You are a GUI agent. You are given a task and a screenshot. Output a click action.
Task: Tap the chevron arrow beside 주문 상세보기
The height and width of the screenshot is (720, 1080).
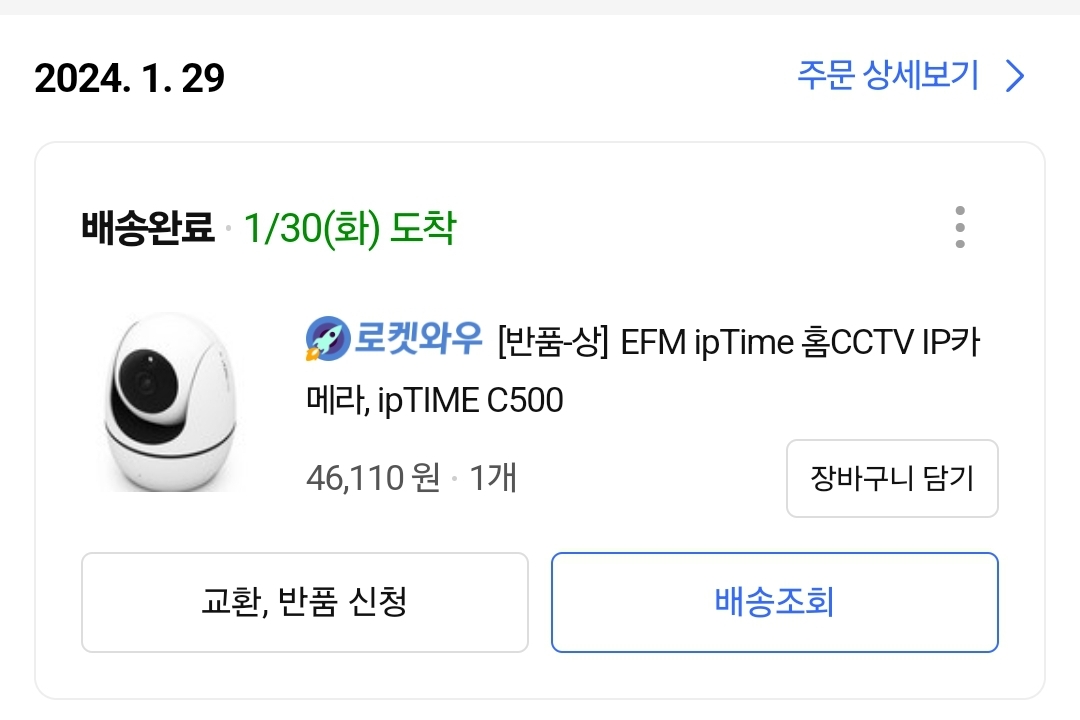pos(1015,76)
